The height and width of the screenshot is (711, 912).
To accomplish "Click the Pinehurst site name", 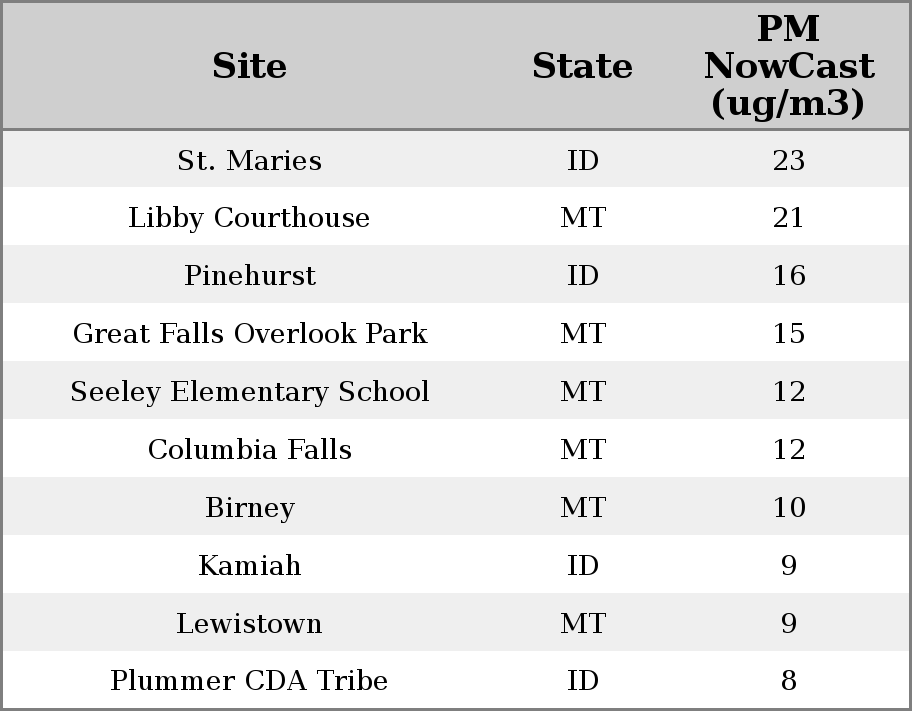I will (x=249, y=276).
